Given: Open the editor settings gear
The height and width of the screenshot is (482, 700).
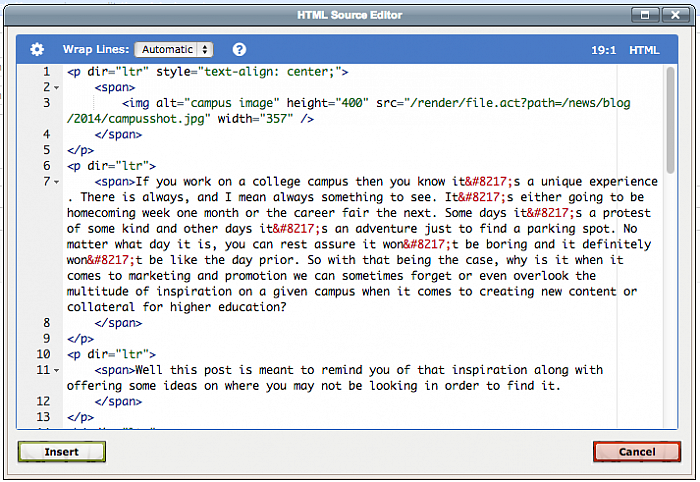Looking at the screenshot, I should click(37, 50).
